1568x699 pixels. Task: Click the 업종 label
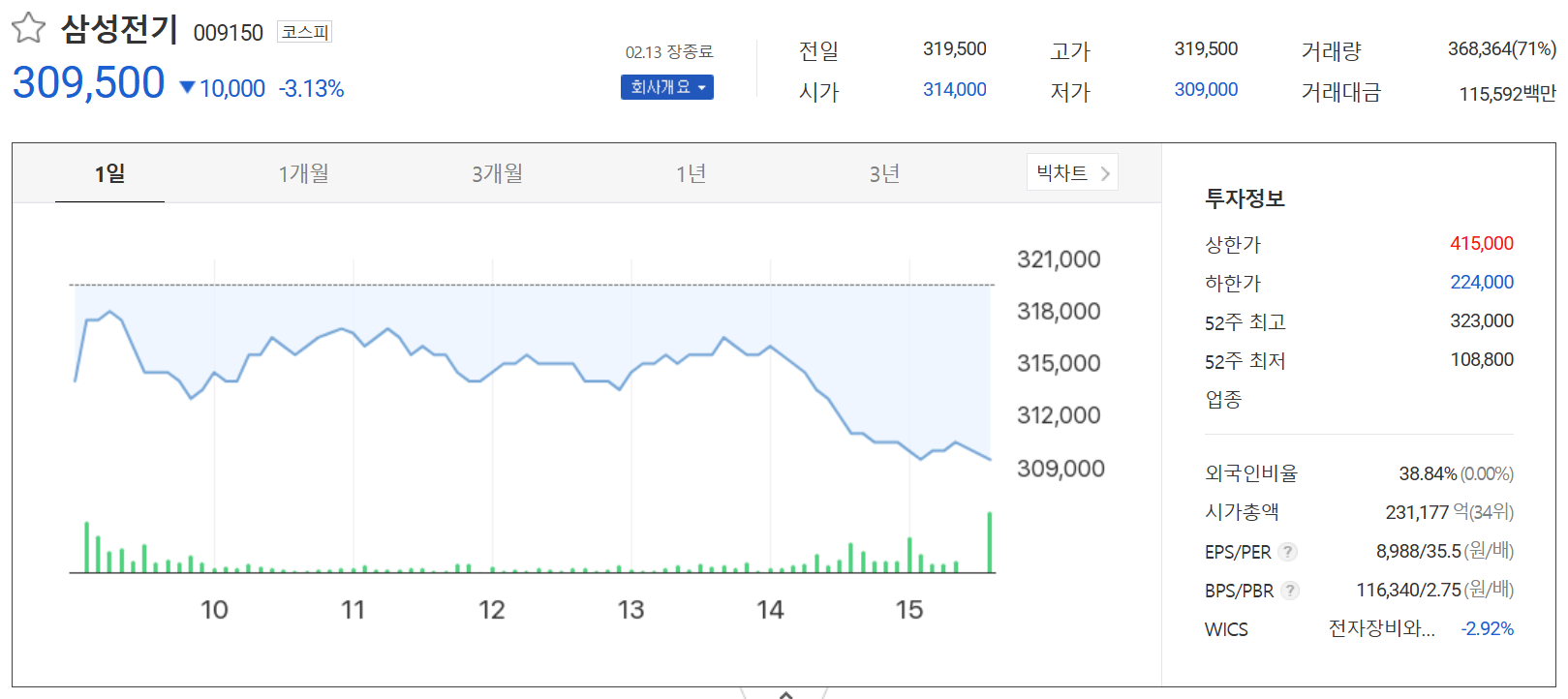(x=1223, y=399)
